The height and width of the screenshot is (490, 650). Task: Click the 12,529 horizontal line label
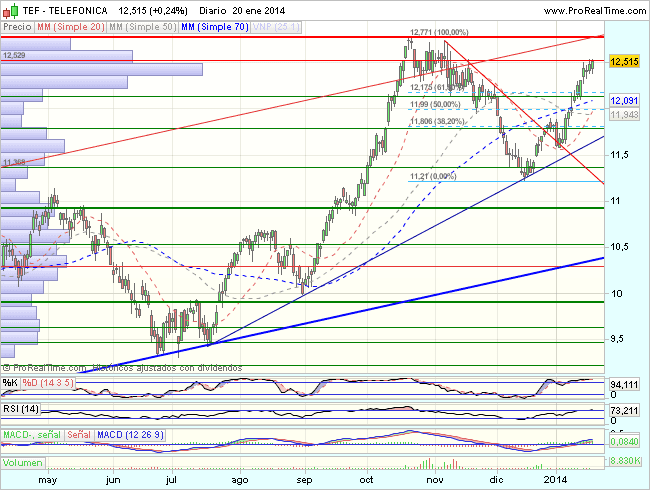tap(14, 55)
